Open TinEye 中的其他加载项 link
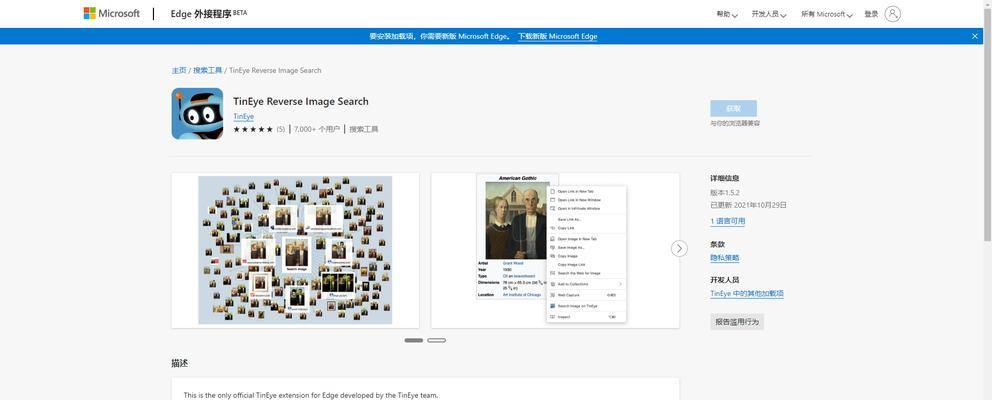The height and width of the screenshot is (400, 992). click(x=747, y=294)
